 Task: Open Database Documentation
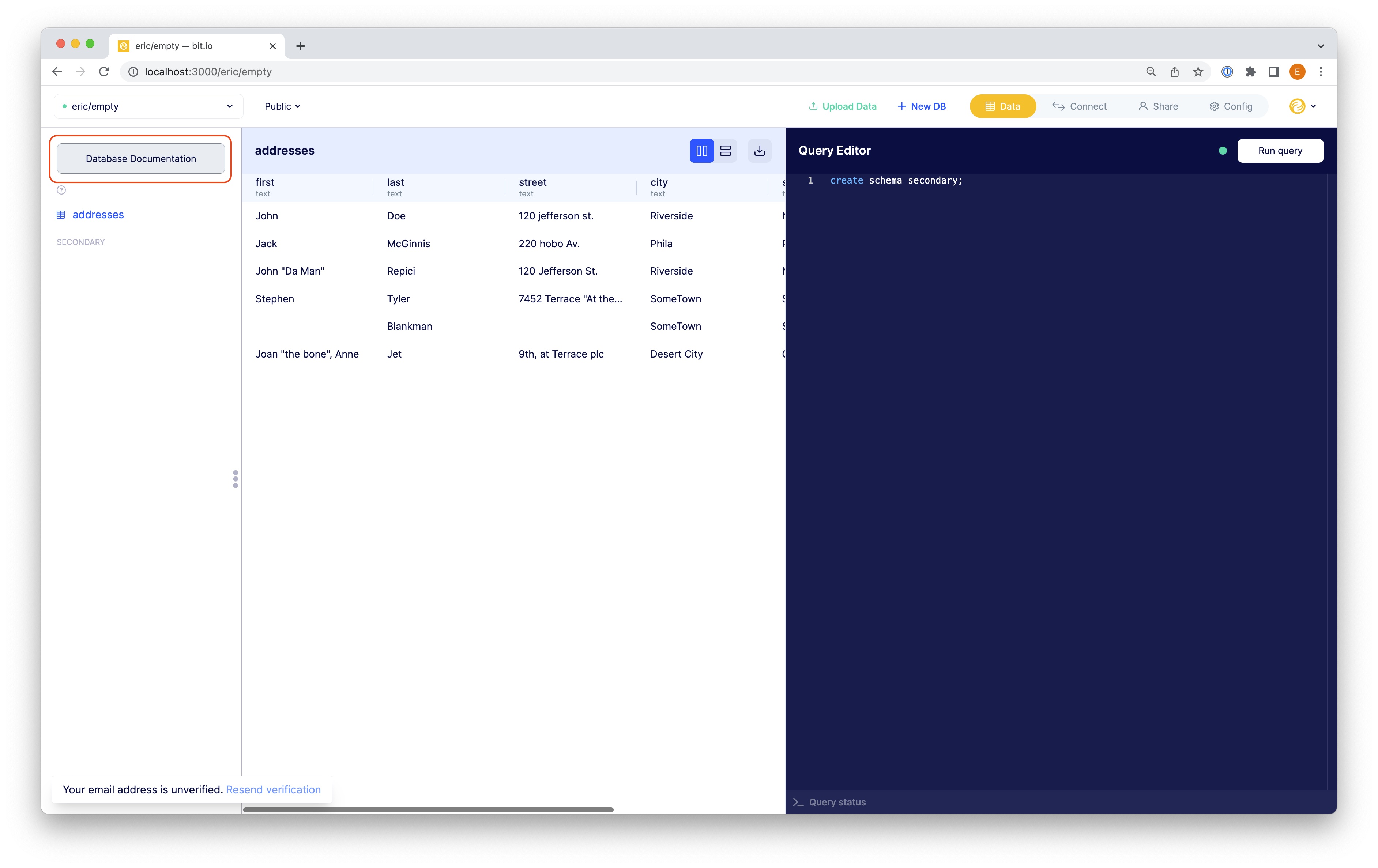141,158
